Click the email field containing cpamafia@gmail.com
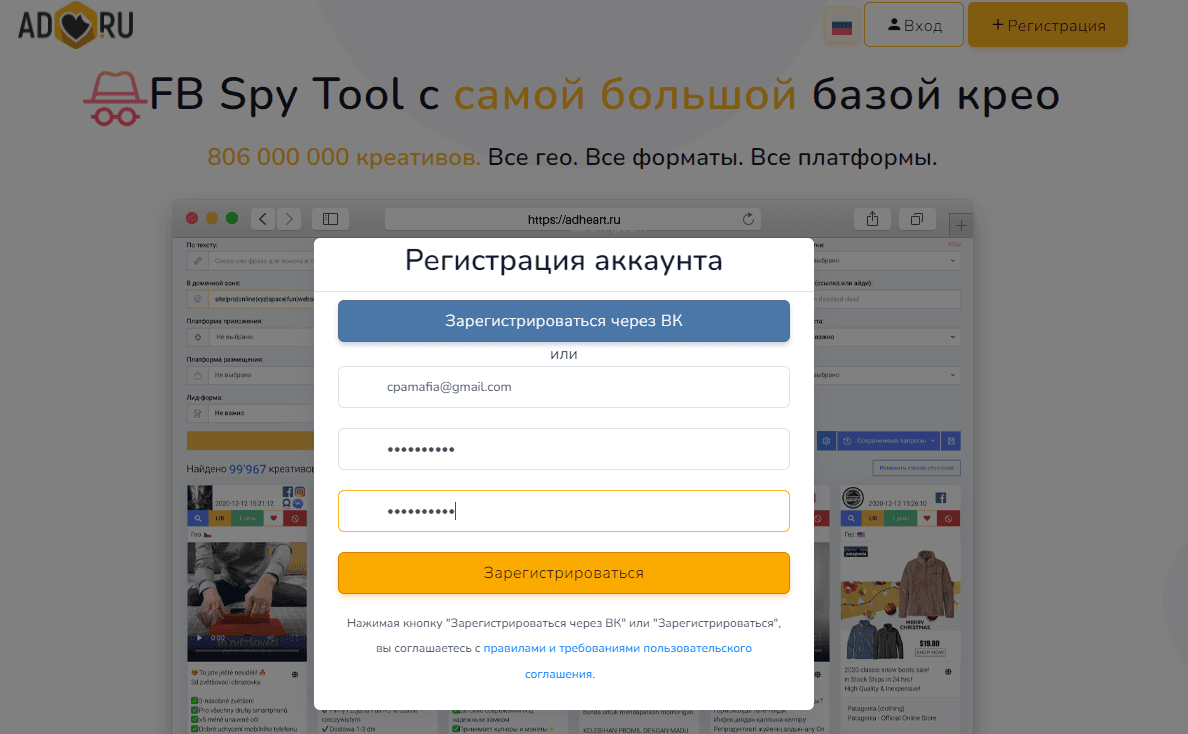The width and height of the screenshot is (1188, 734). tap(564, 387)
